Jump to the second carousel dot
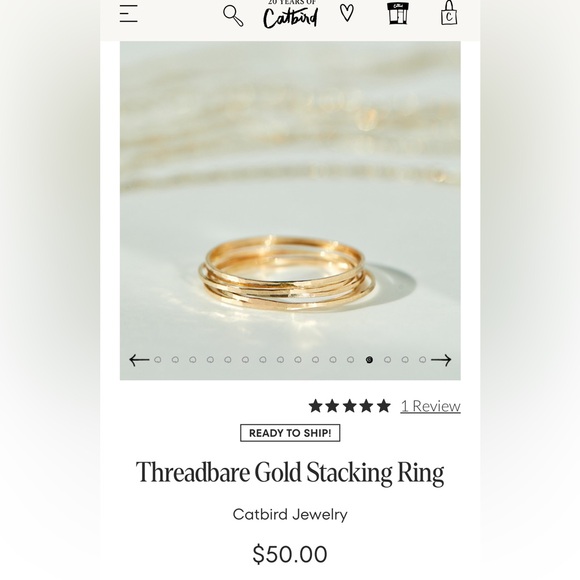 [175, 360]
